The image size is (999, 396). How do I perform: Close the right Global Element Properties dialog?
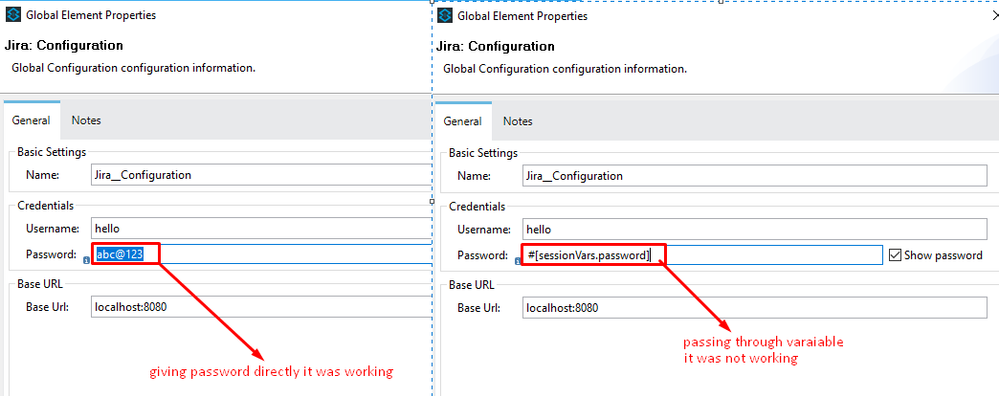pos(995,16)
